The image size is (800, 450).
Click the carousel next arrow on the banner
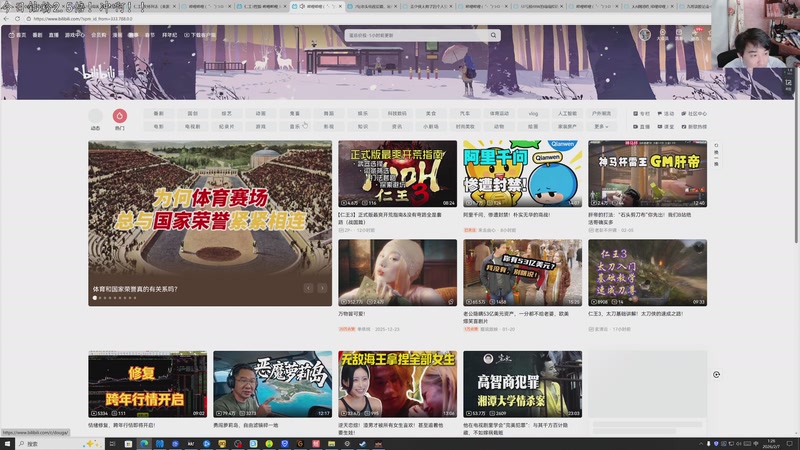[x=322, y=288]
